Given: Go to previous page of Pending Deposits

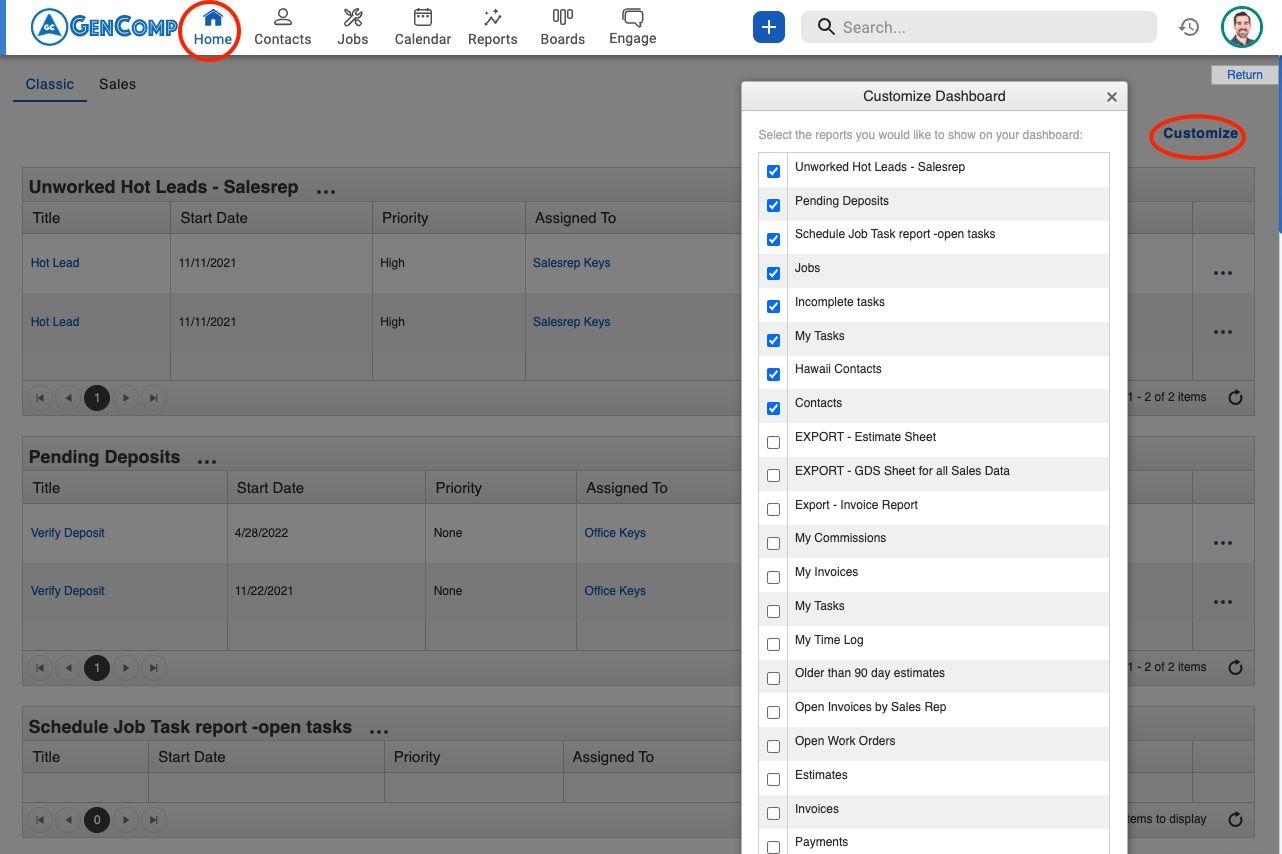Looking at the screenshot, I should click(x=68, y=668).
